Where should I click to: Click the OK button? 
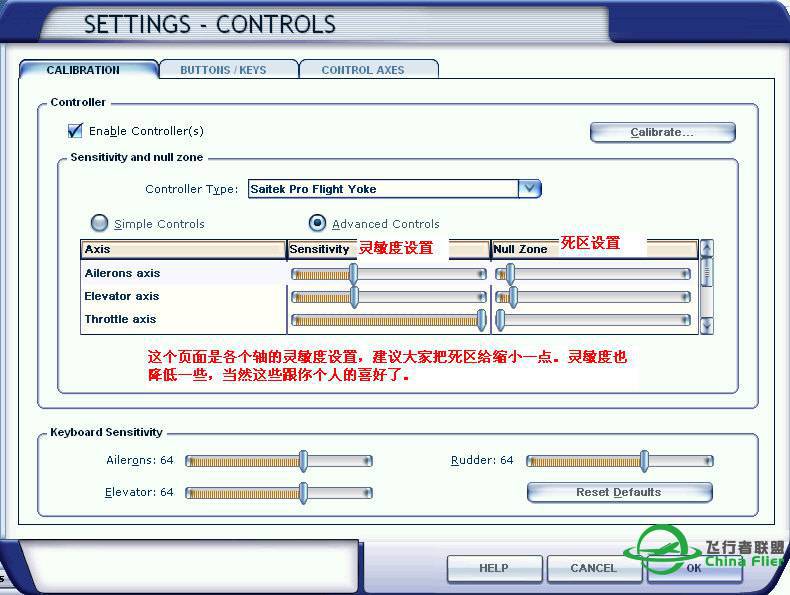pyautogui.click(x=694, y=568)
